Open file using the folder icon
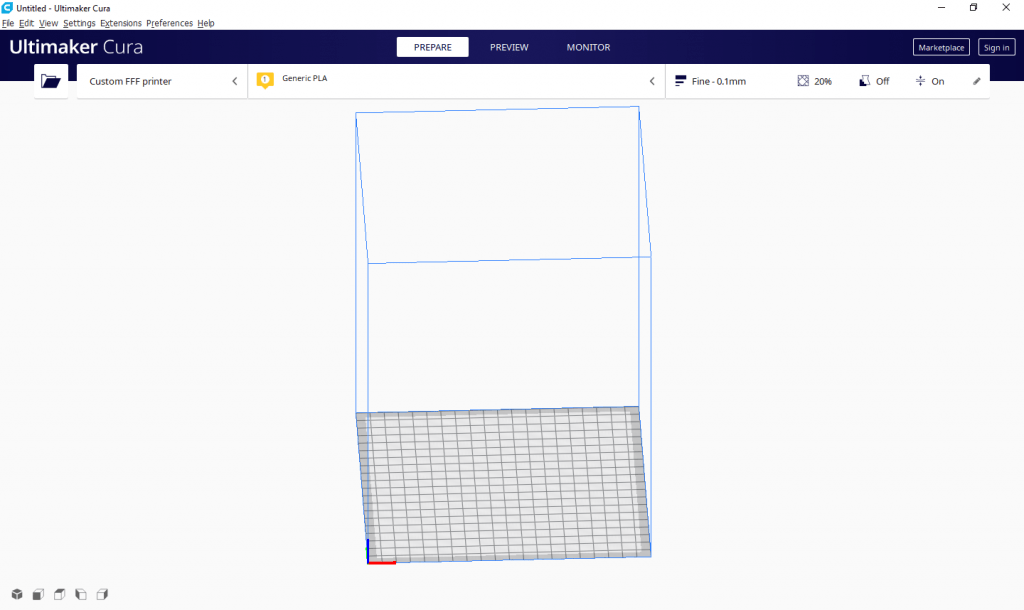 50,81
